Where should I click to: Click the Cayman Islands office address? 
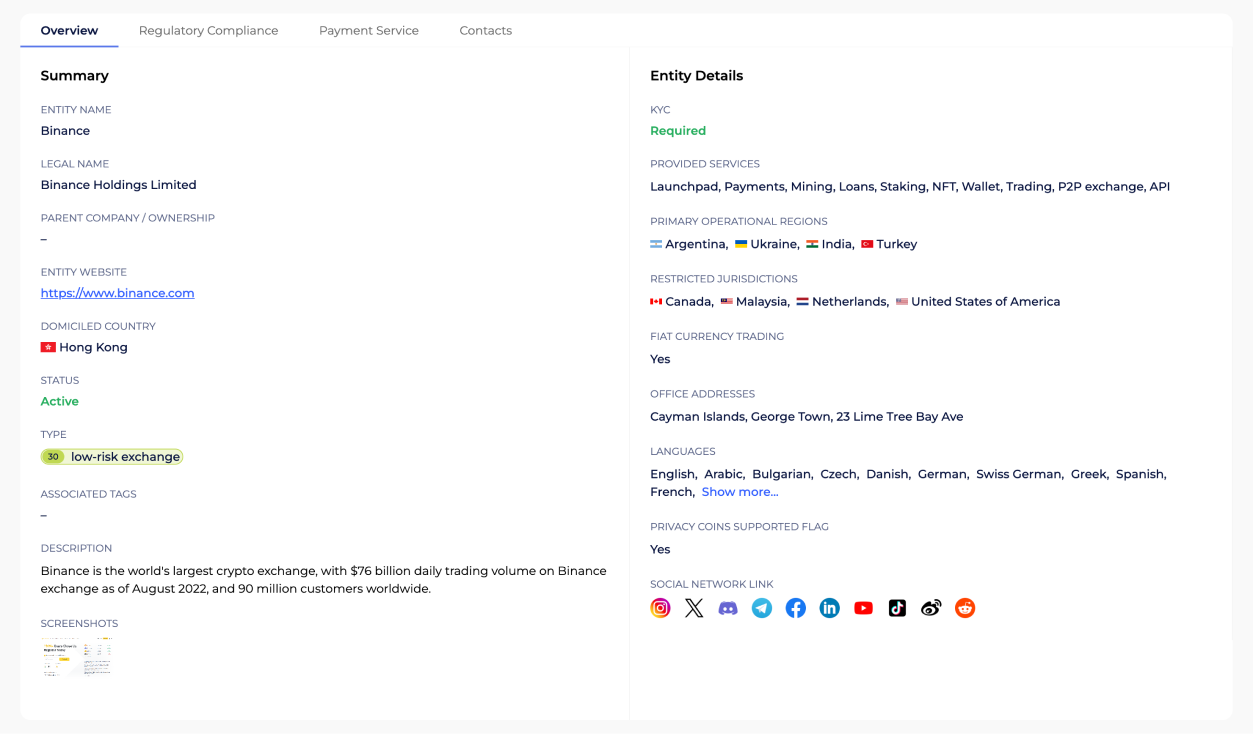click(x=807, y=417)
